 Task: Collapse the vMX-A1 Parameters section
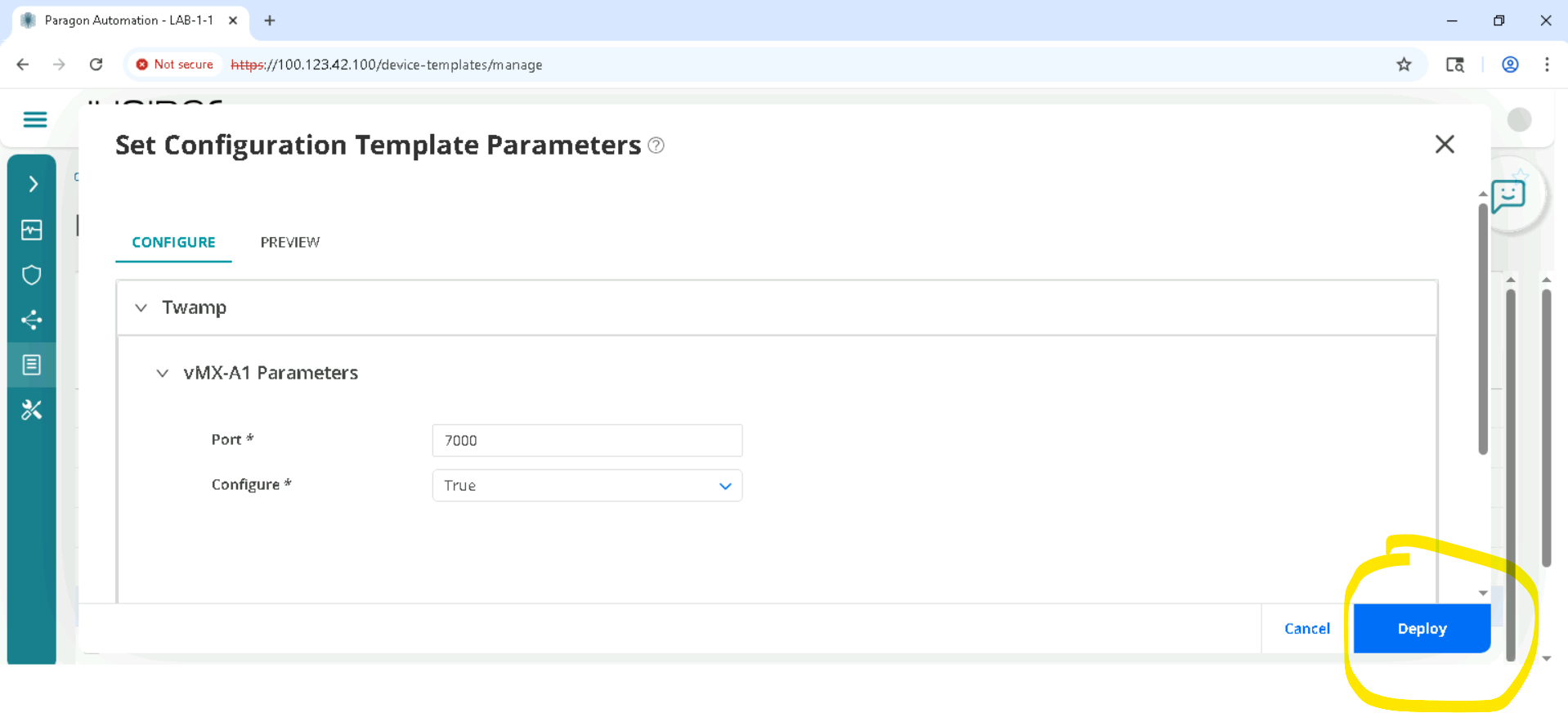point(163,374)
